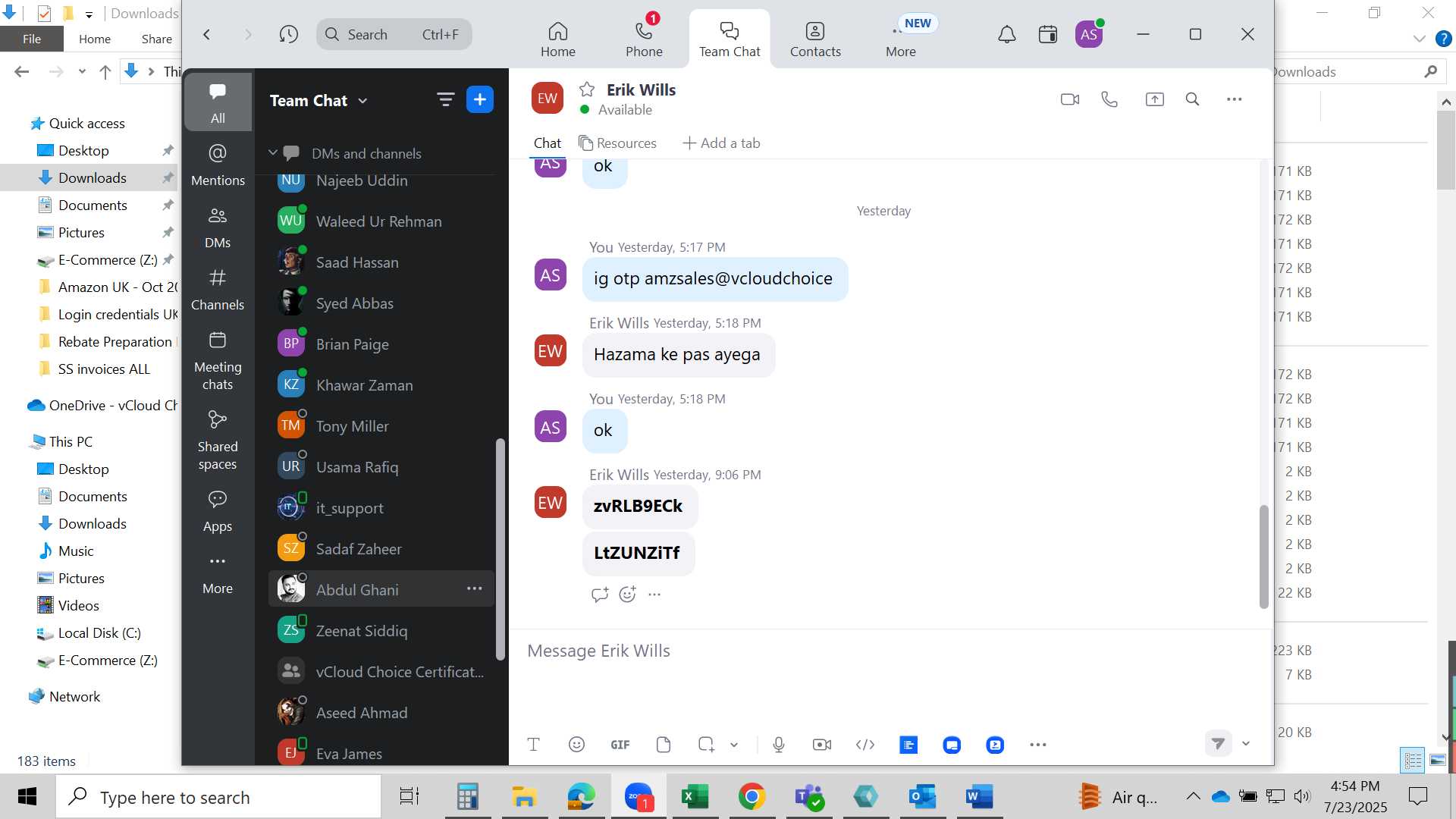Image resolution: width=1456 pixels, height=819 pixels.
Task: Open the chat list filter icon
Action: point(445,99)
